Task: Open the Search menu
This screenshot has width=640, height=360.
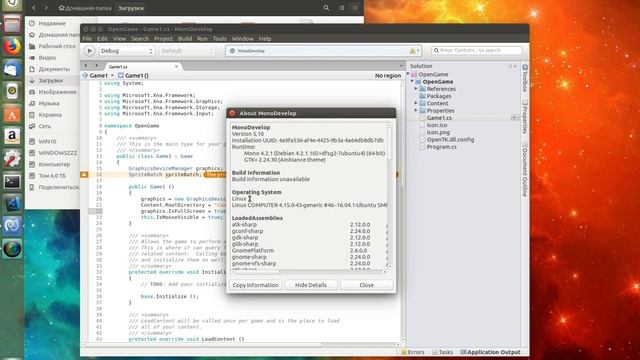Action: point(140,39)
